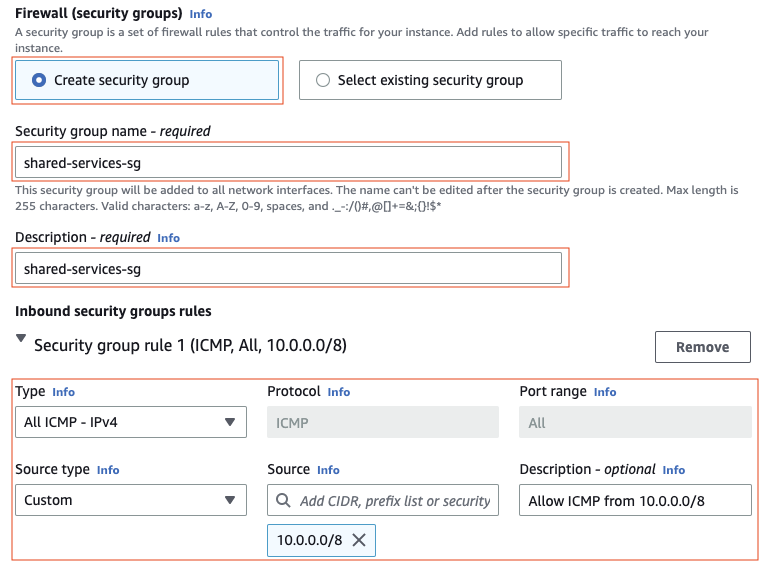Open the Source type dropdown showing Custom
767x570 pixels.
131,500
